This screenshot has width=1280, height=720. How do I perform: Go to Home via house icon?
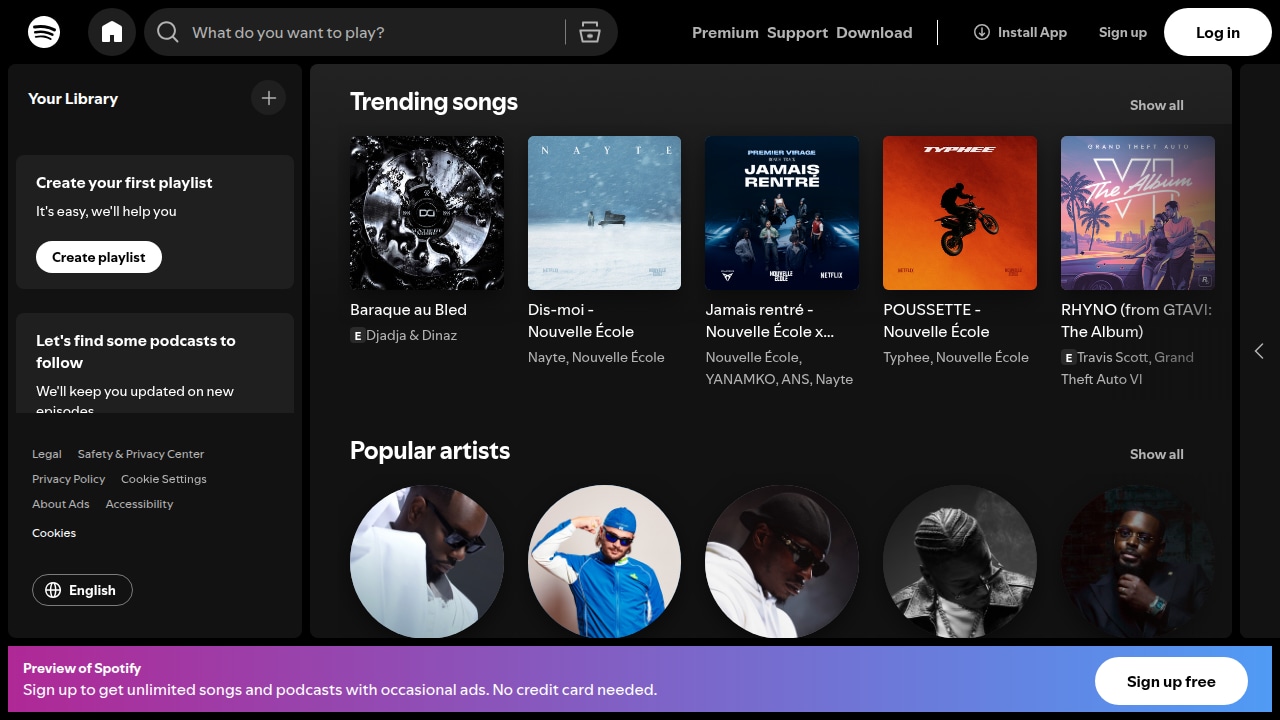pyautogui.click(x=112, y=32)
